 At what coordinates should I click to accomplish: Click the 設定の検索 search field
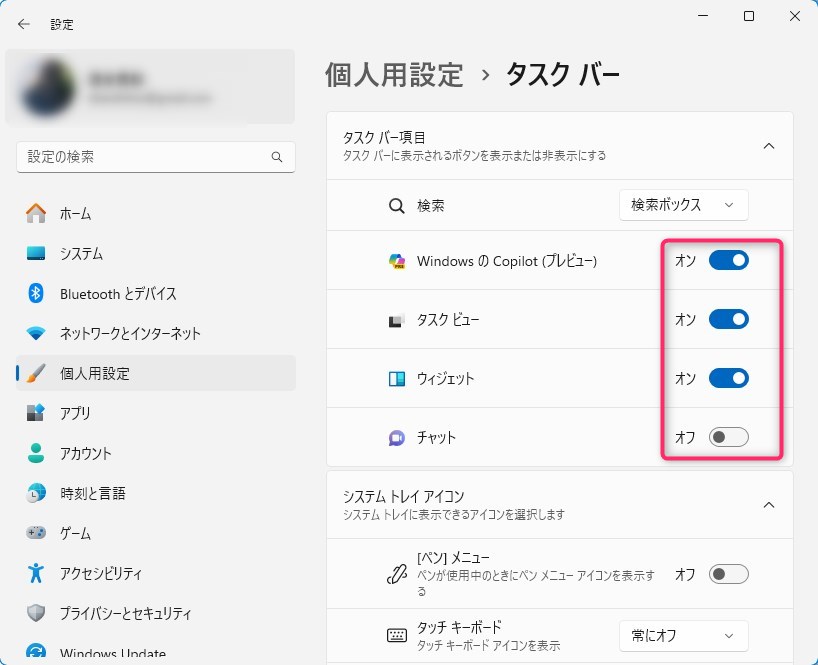pyautogui.click(x=143, y=157)
